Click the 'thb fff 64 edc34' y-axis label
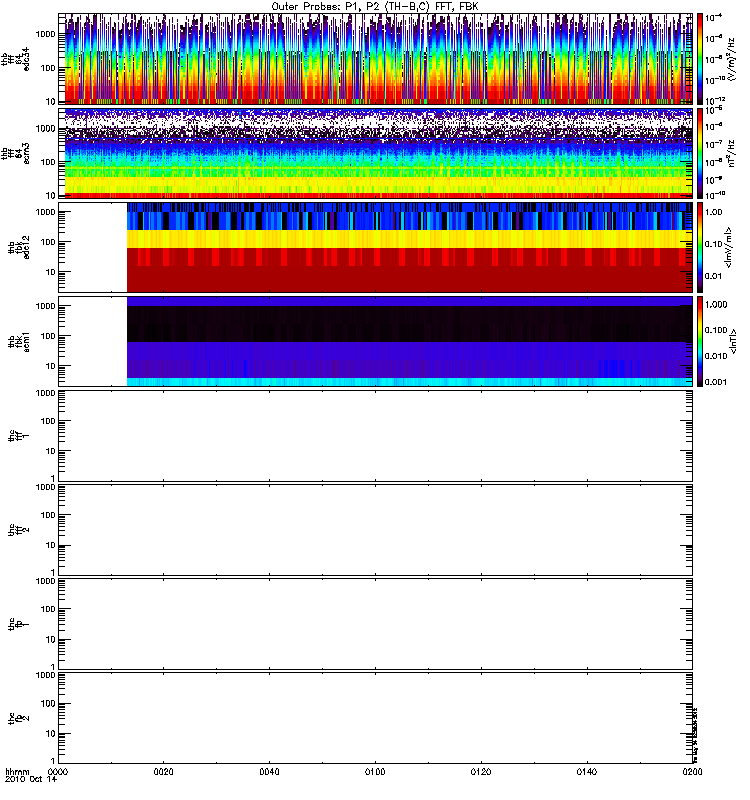Screen dimensions: 750x800 16,59
